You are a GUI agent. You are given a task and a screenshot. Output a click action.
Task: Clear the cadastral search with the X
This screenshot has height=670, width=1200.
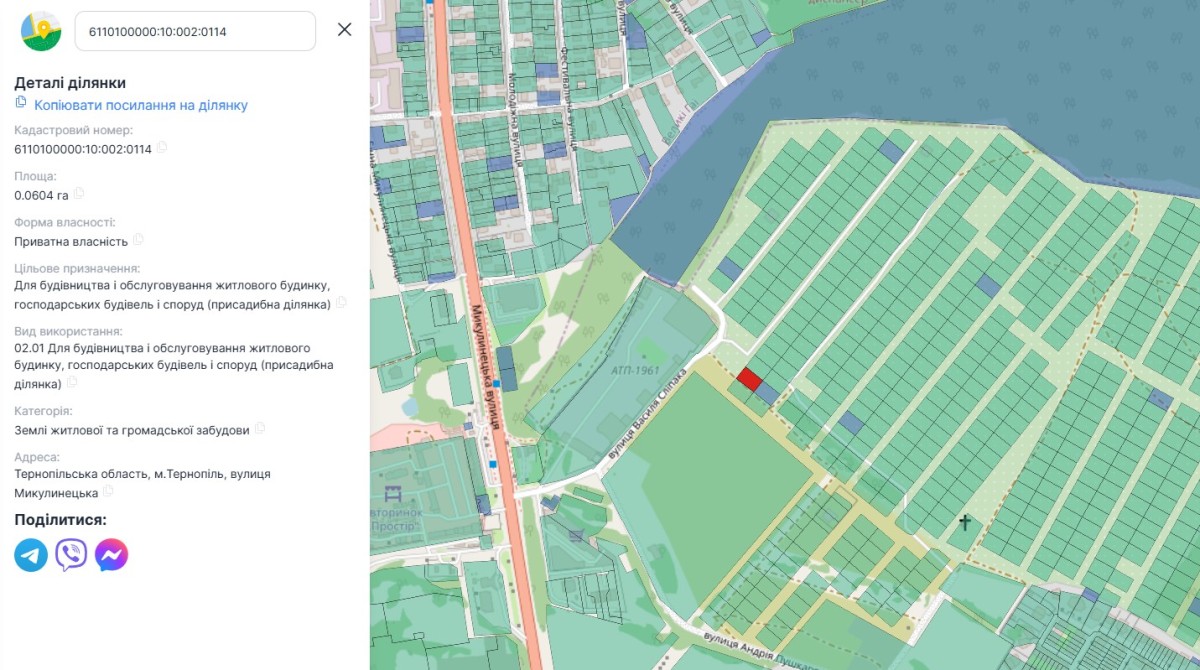(345, 30)
